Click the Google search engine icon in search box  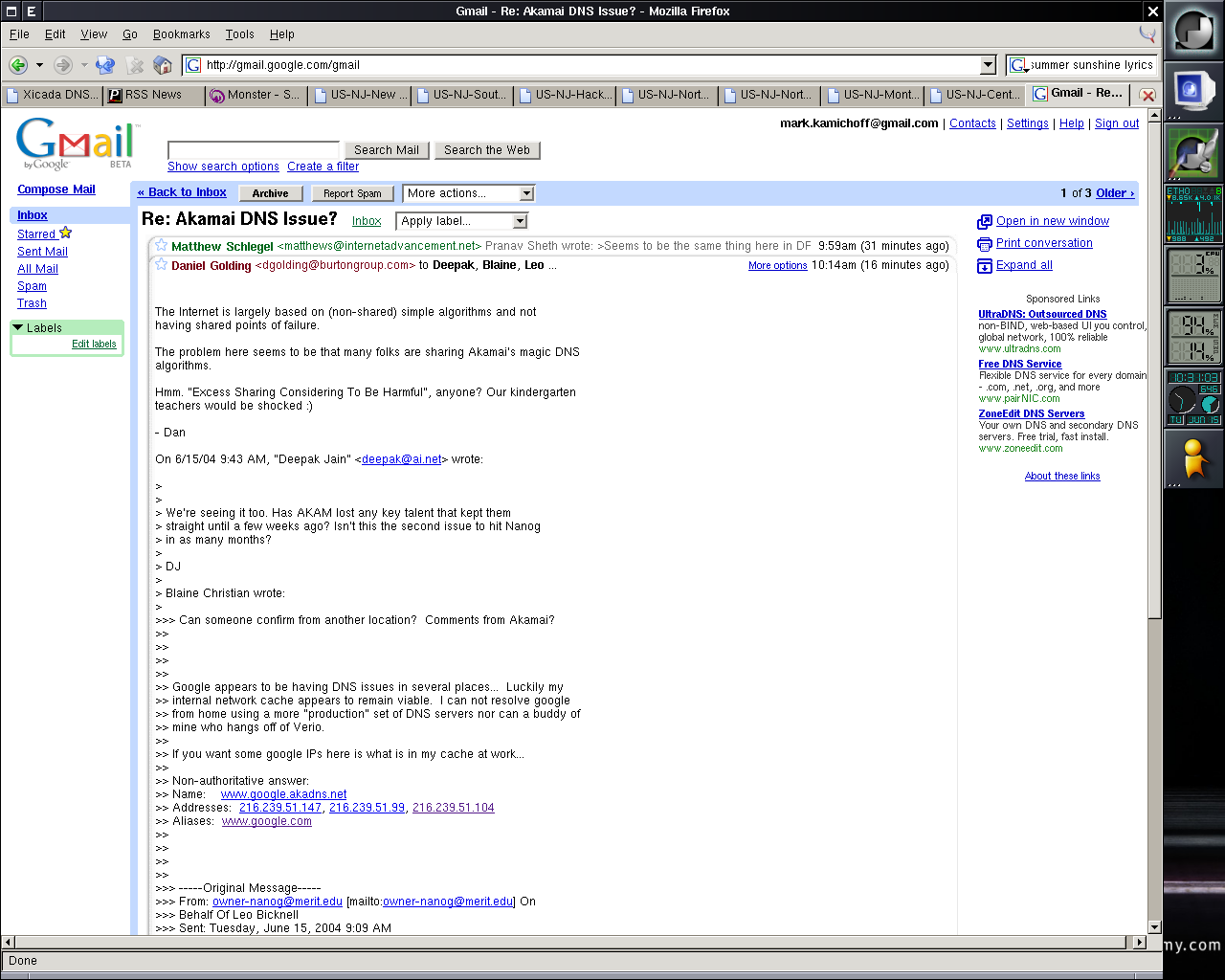1018,65
